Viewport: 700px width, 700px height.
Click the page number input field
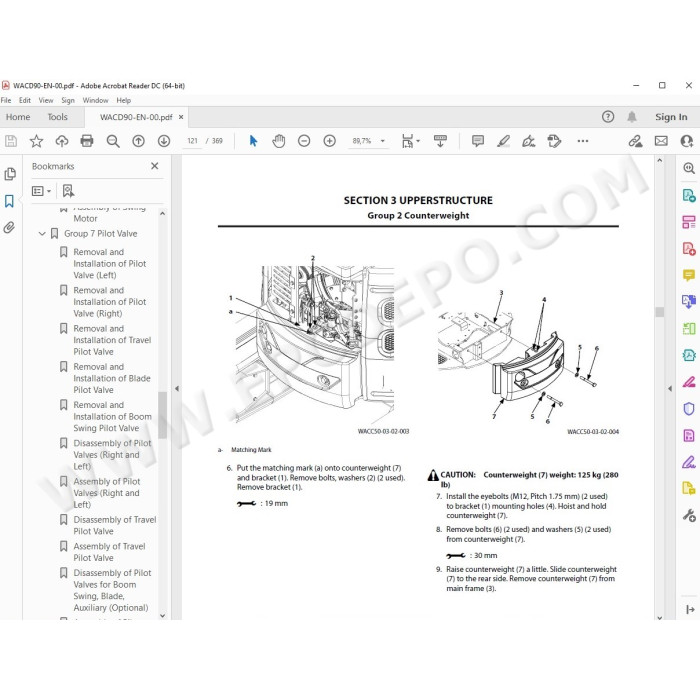pos(192,141)
